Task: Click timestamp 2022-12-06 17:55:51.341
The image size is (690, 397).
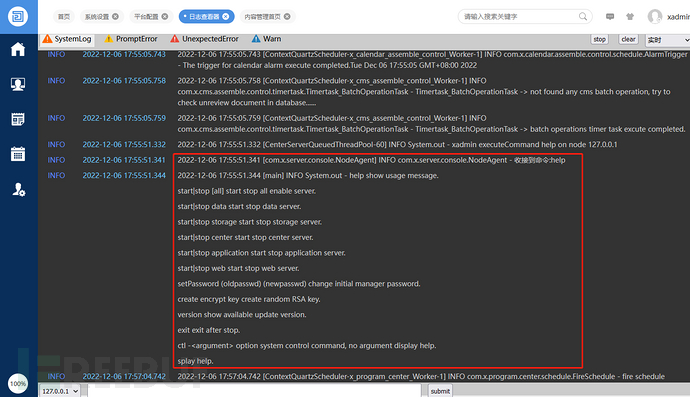Action: pyautogui.click(x=124, y=160)
